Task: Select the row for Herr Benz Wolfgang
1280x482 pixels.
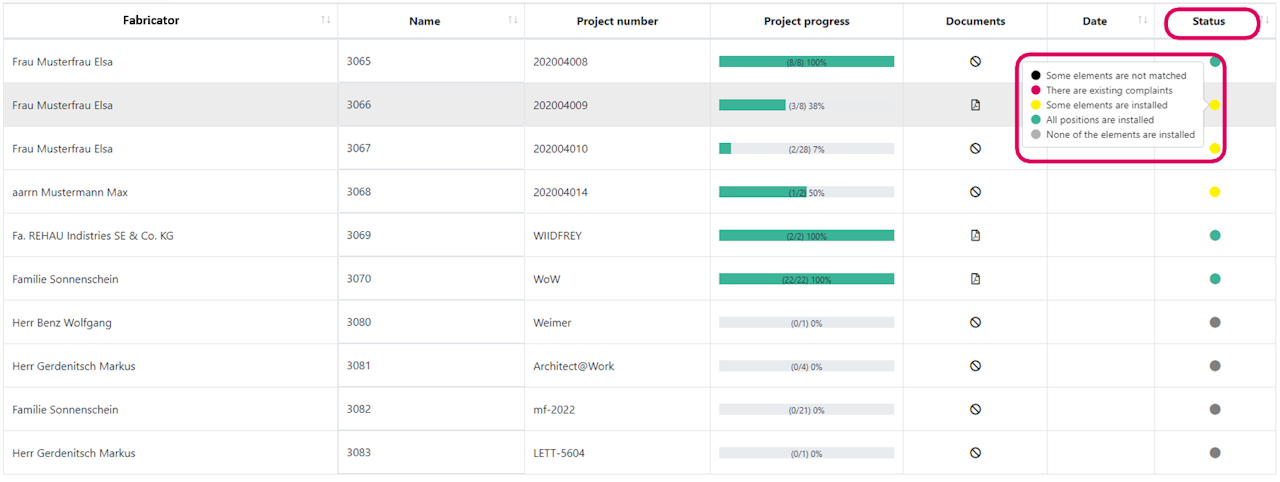Action: [x=62, y=323]
